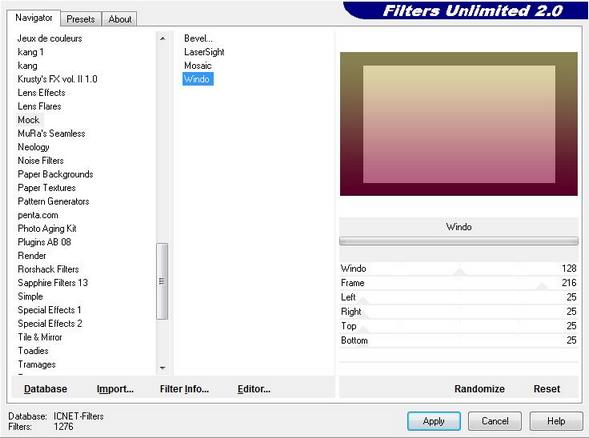The image size is (589, 438).
Task: Open the Help button
Action: [x=556, y=421]
